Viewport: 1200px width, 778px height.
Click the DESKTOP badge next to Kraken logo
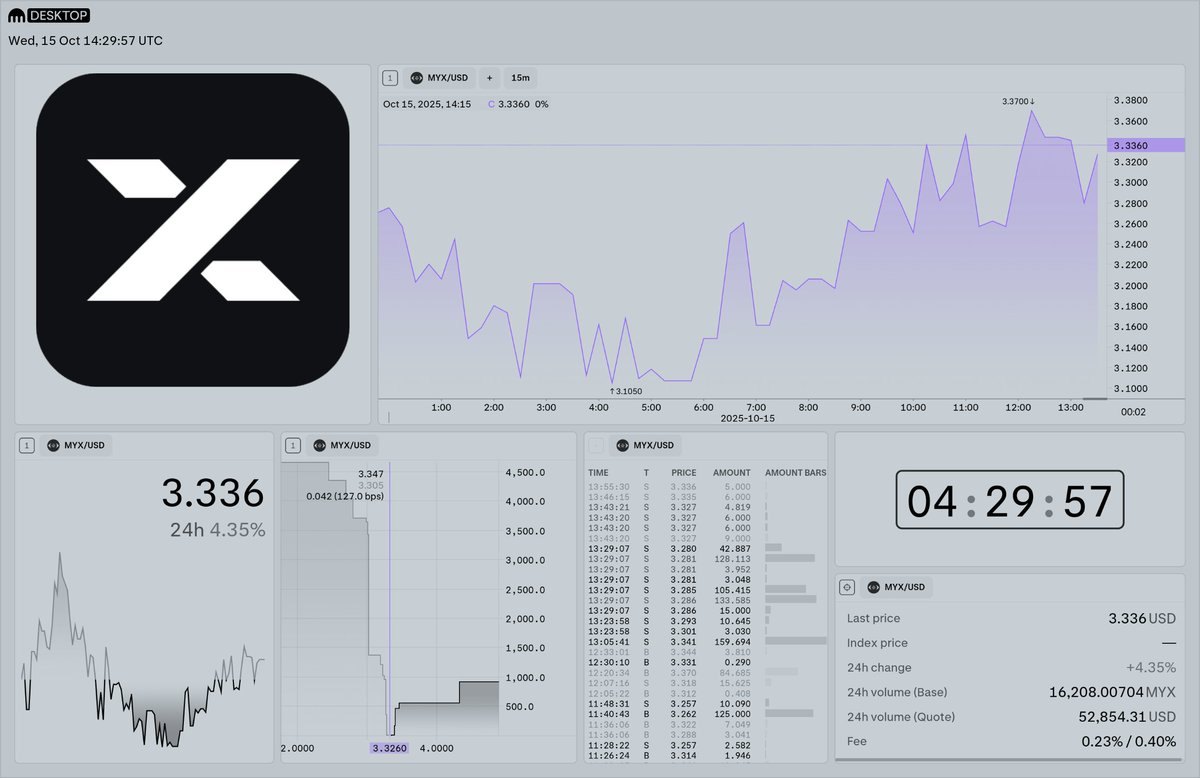coord(59,16)
